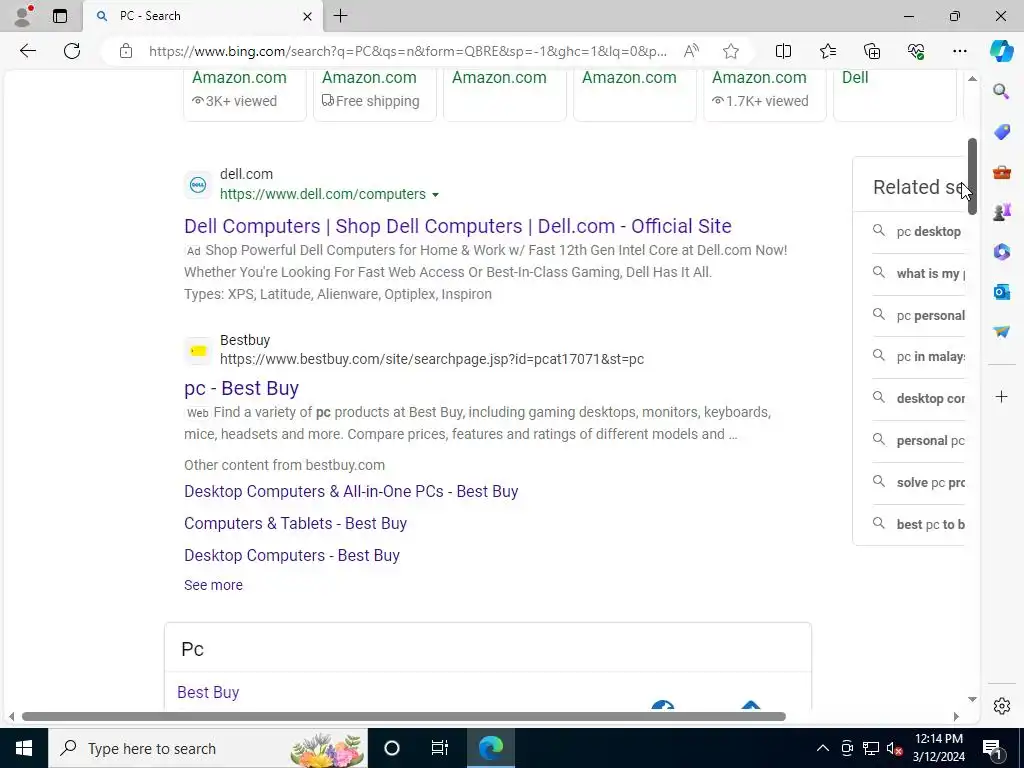1024x768 pixels.
Task: Open sidebar Games chess icon
Action: 1001,212
